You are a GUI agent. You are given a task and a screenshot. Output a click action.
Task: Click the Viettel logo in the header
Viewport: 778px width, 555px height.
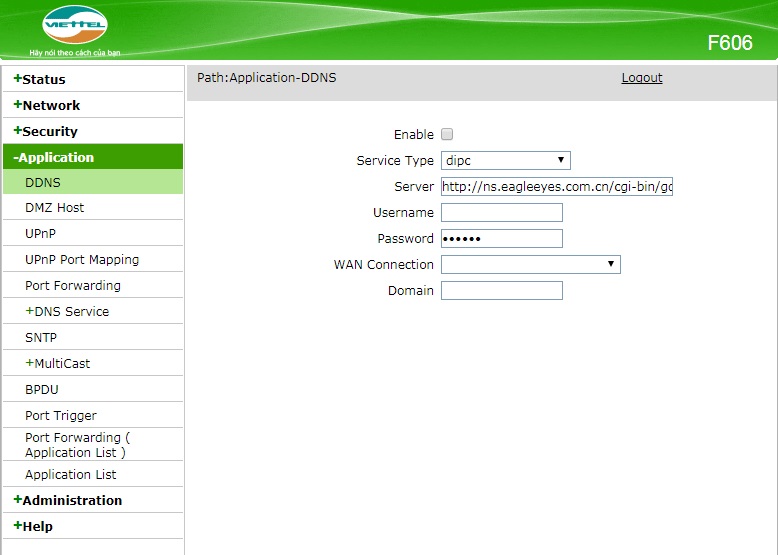coord(74,25)
